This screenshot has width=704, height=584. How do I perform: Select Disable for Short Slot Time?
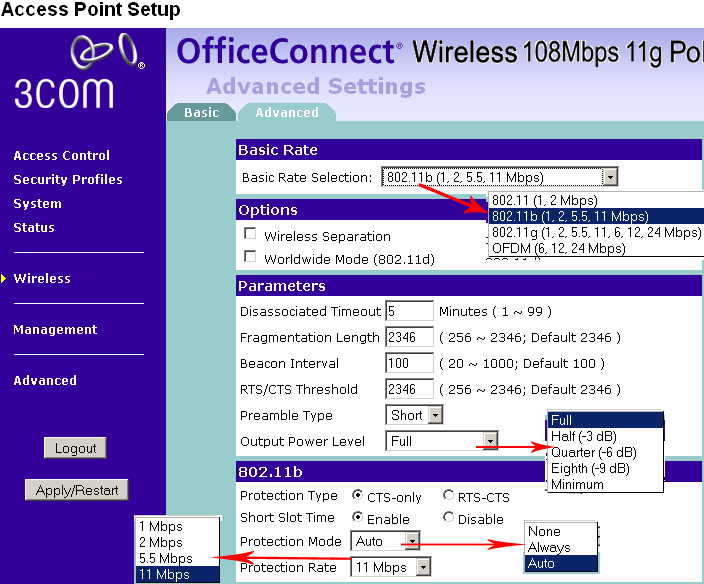pos(448,517)
